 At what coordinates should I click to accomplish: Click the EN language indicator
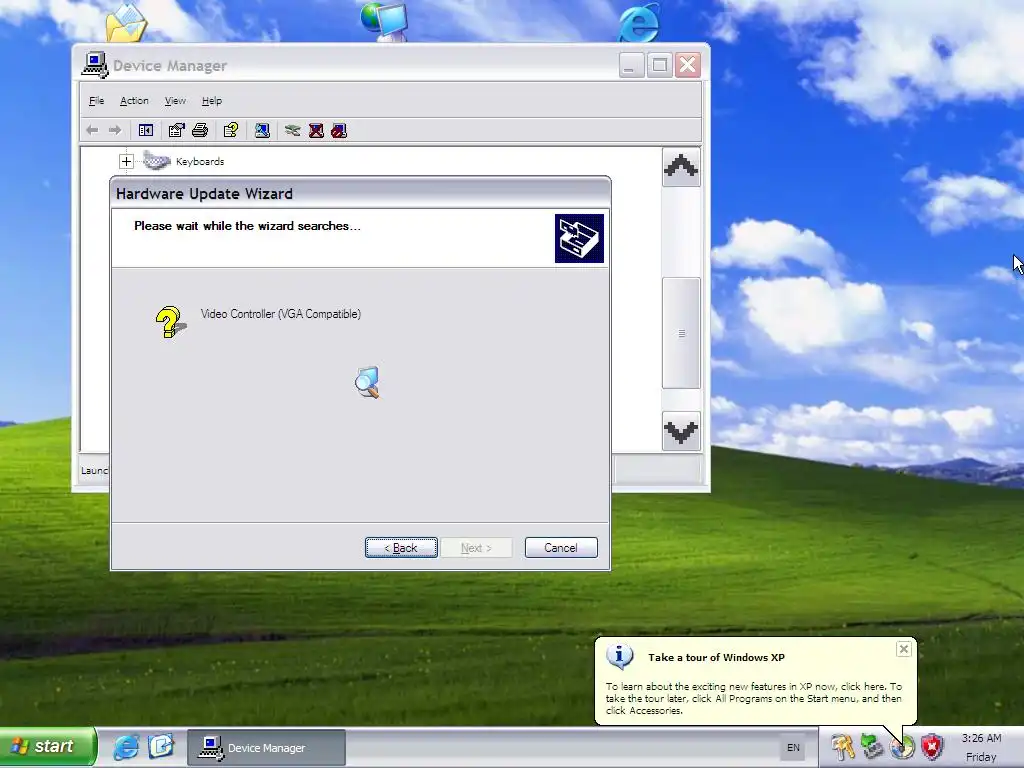pos(793,748)
